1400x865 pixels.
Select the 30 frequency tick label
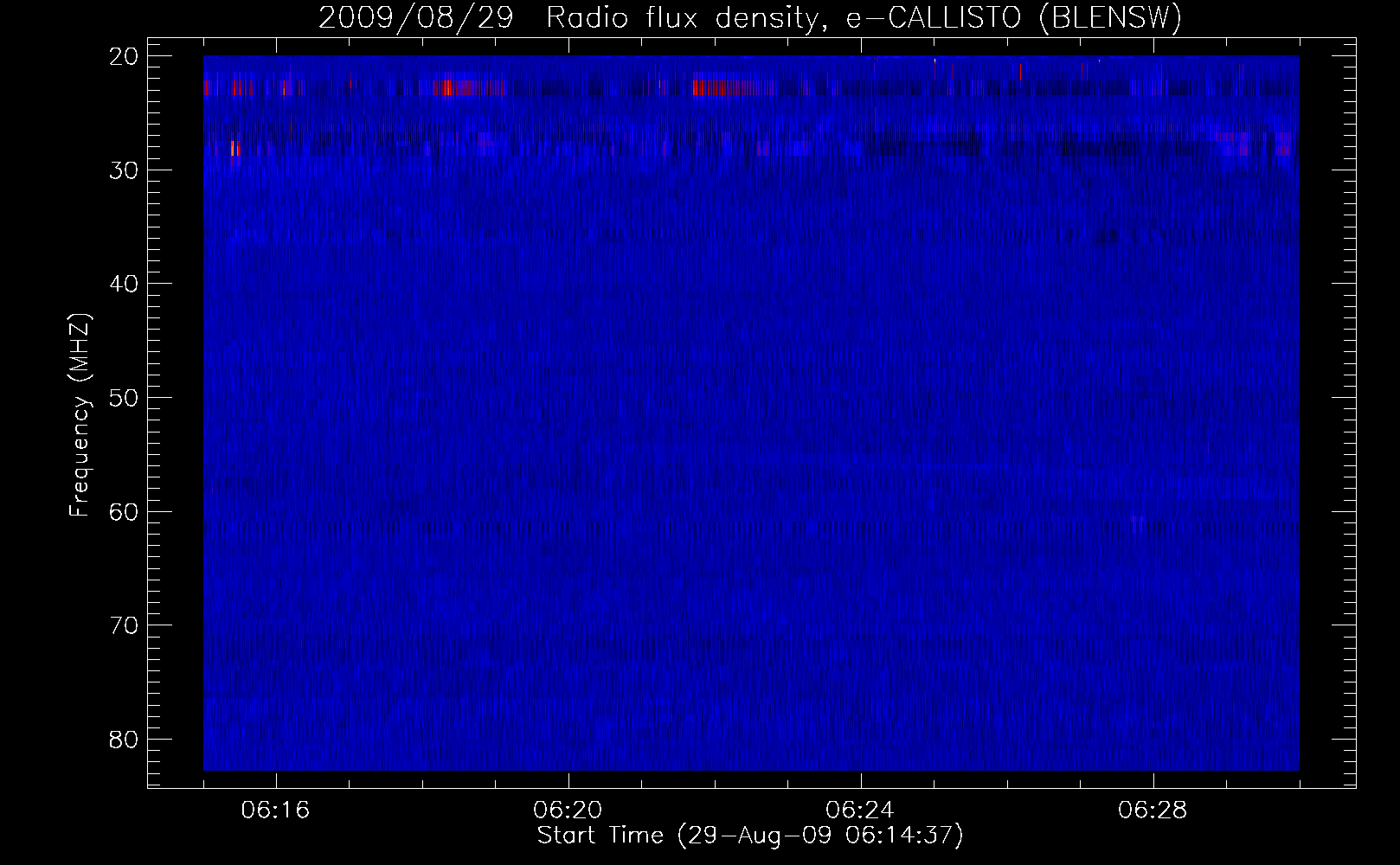click(x=125, y=170)
